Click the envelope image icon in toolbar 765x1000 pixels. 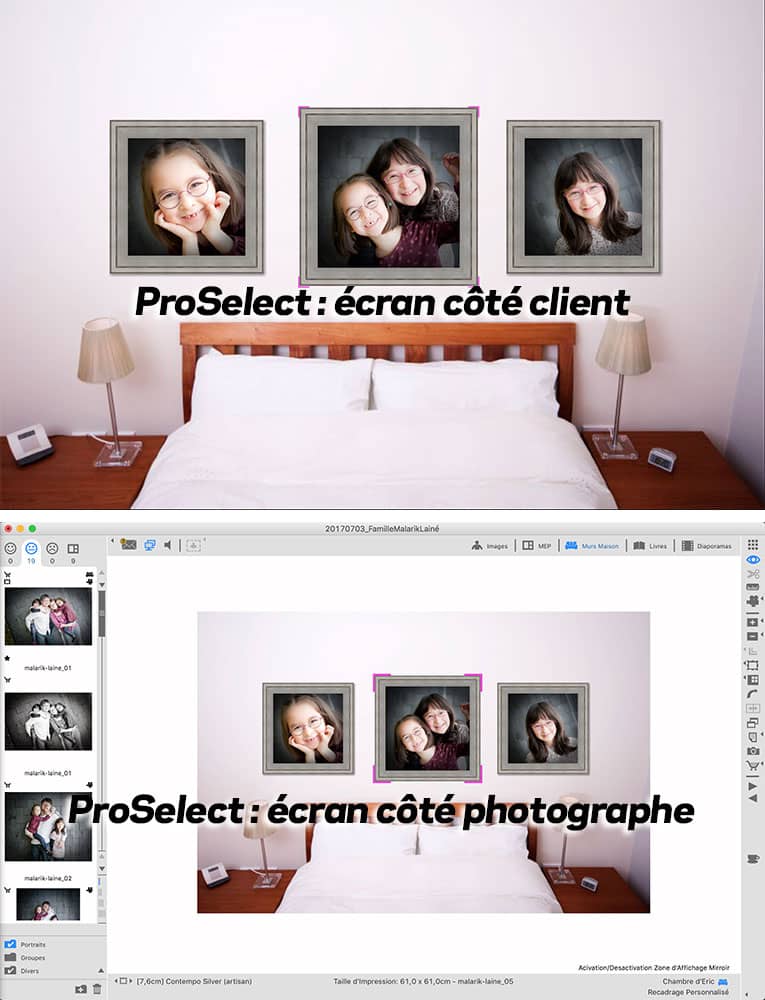[129, 545]
